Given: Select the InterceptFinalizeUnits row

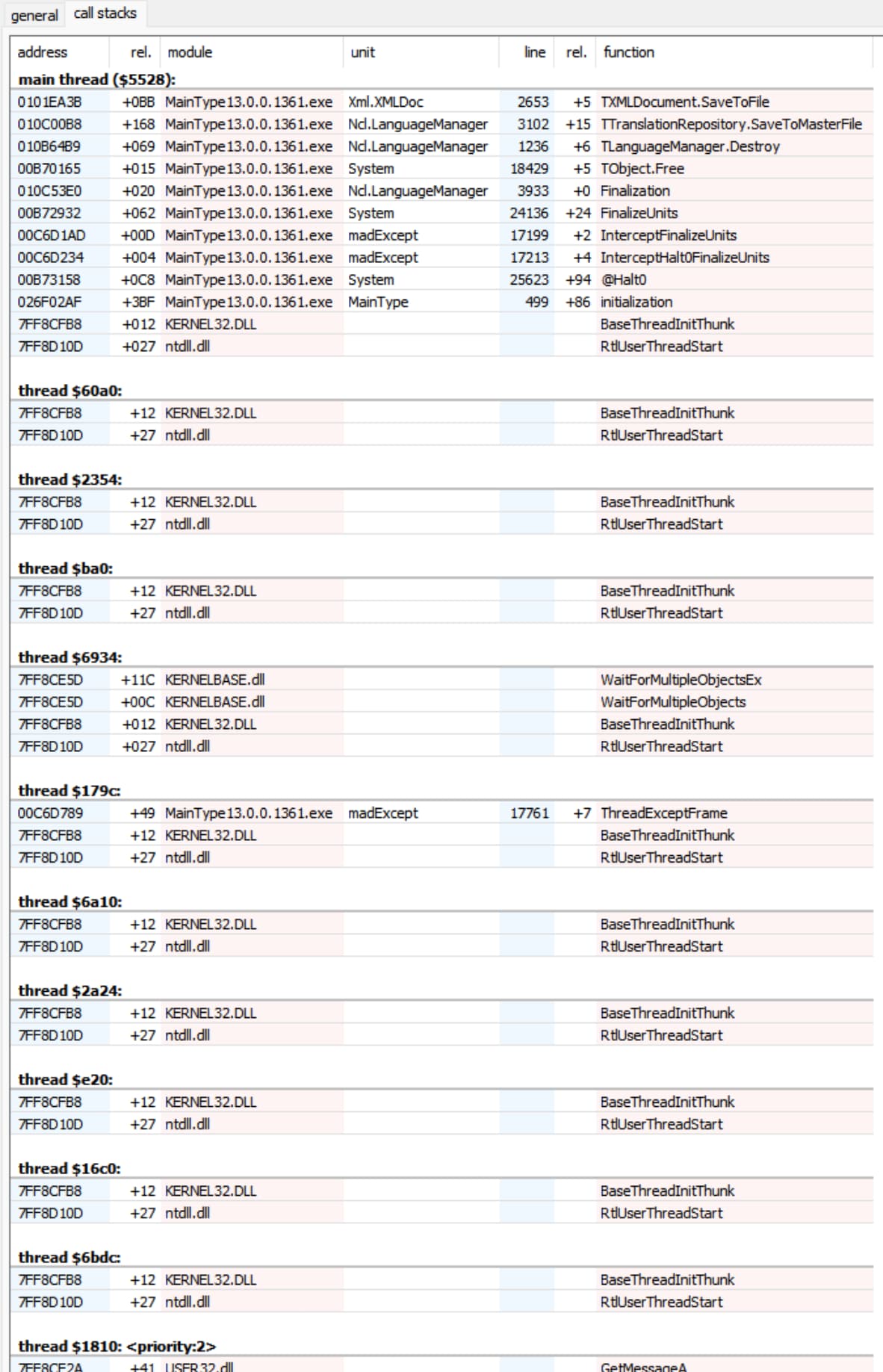Looking at the screenshot, I should click(x=442, y=235).
